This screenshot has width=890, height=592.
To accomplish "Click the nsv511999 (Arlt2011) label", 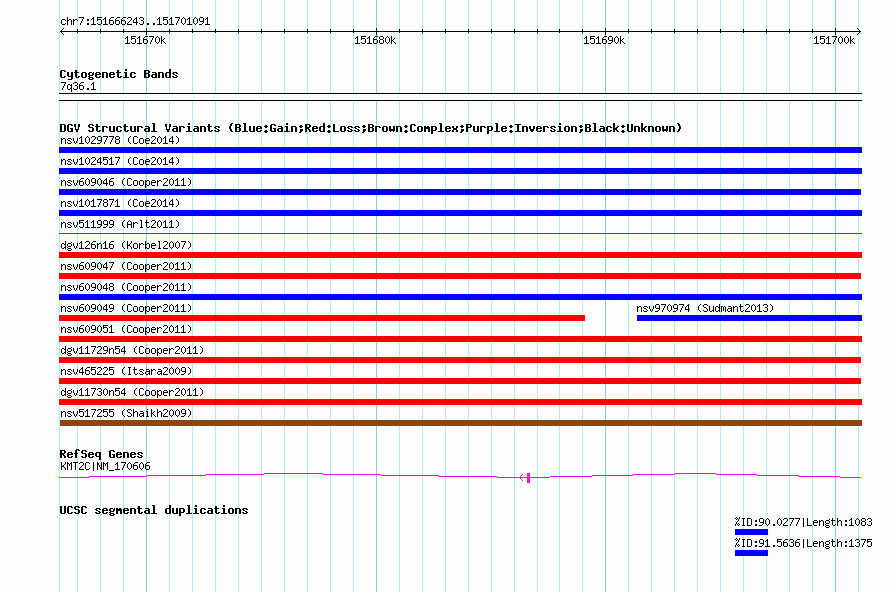I will [120, 224].
